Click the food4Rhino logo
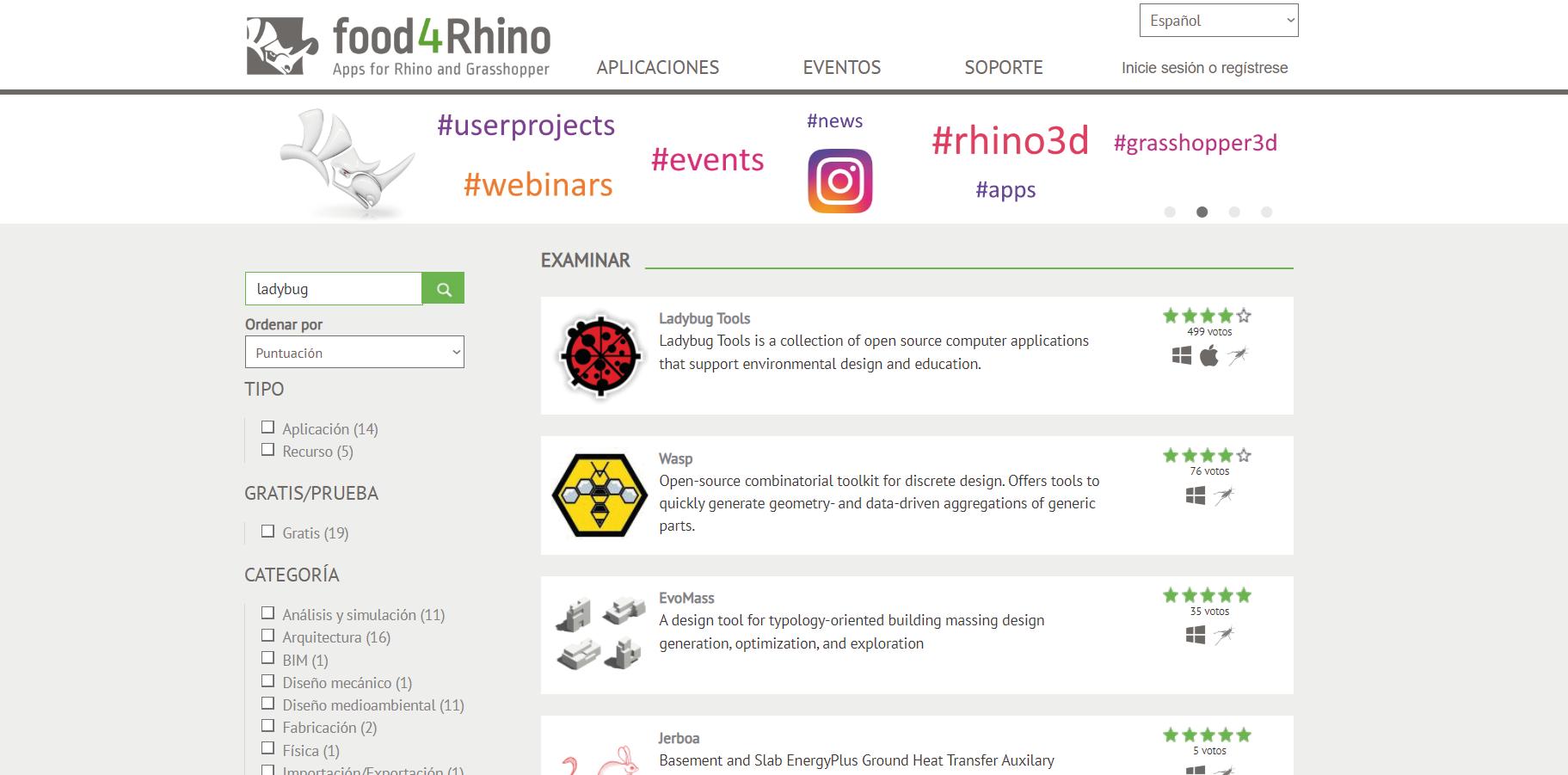This screenshot has height=775, width=1568. (x=398, y=46)
